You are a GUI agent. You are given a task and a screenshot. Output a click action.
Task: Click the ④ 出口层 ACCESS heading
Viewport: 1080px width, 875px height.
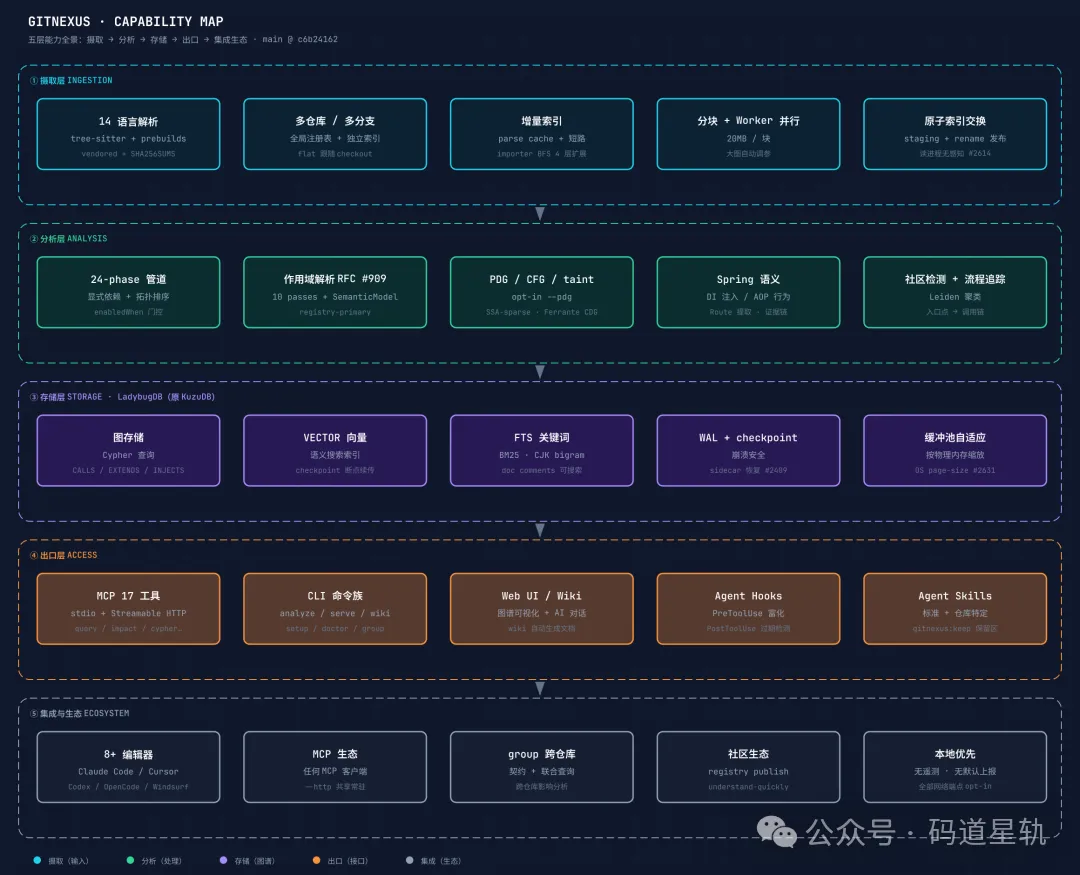[x=63, y=555]
